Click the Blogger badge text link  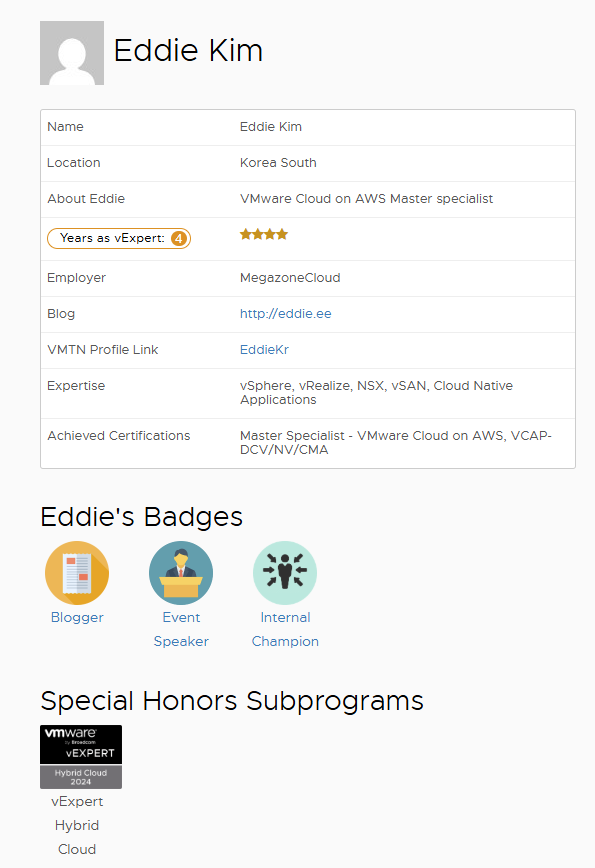point(77,618)
